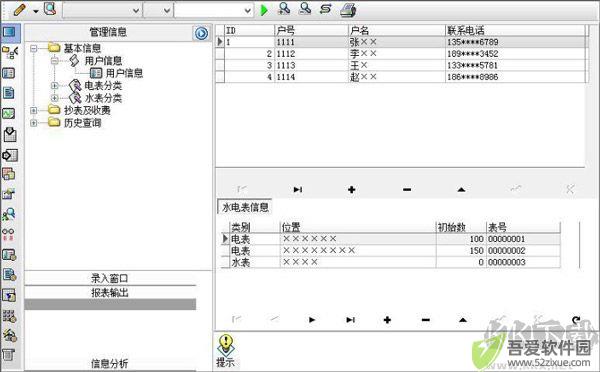Click the chart with gear sidebar icon
600x372 pixels.
(x=9, y=255)
